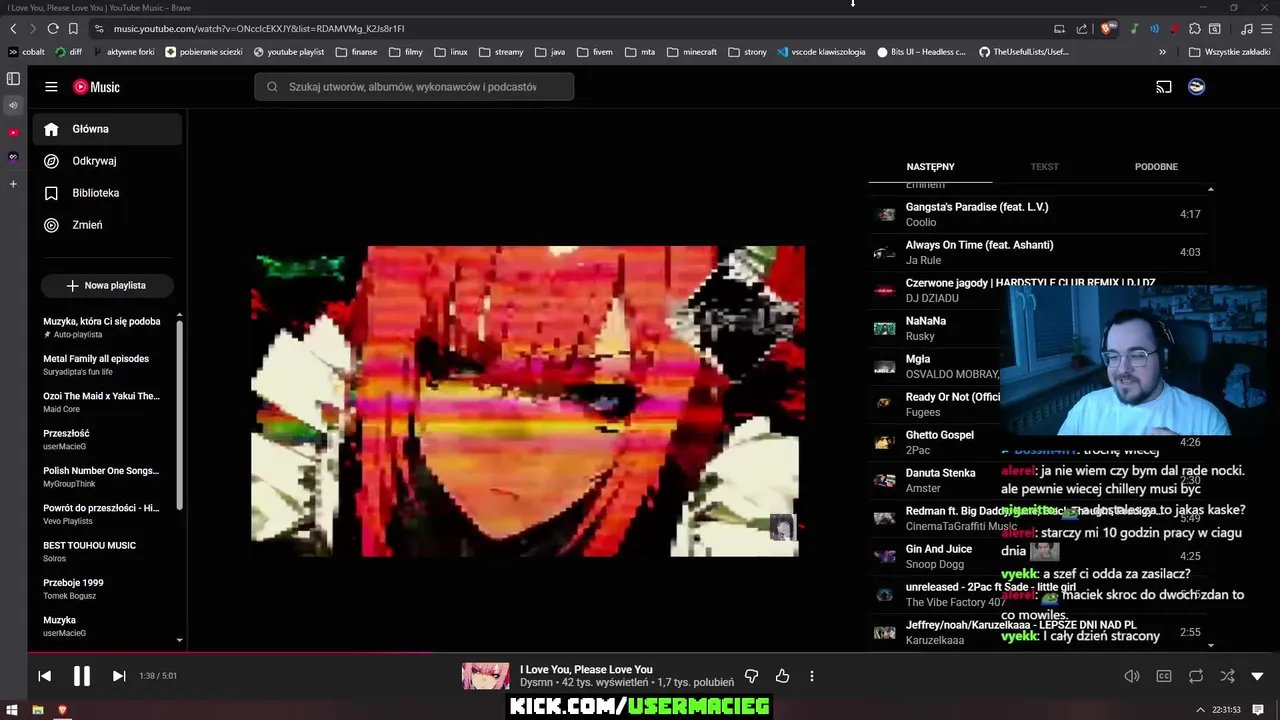Image resolution: width=1280 pixels, height=720 pixels.
Task: Open the Windows Start menu
Action: pos(13,710)
